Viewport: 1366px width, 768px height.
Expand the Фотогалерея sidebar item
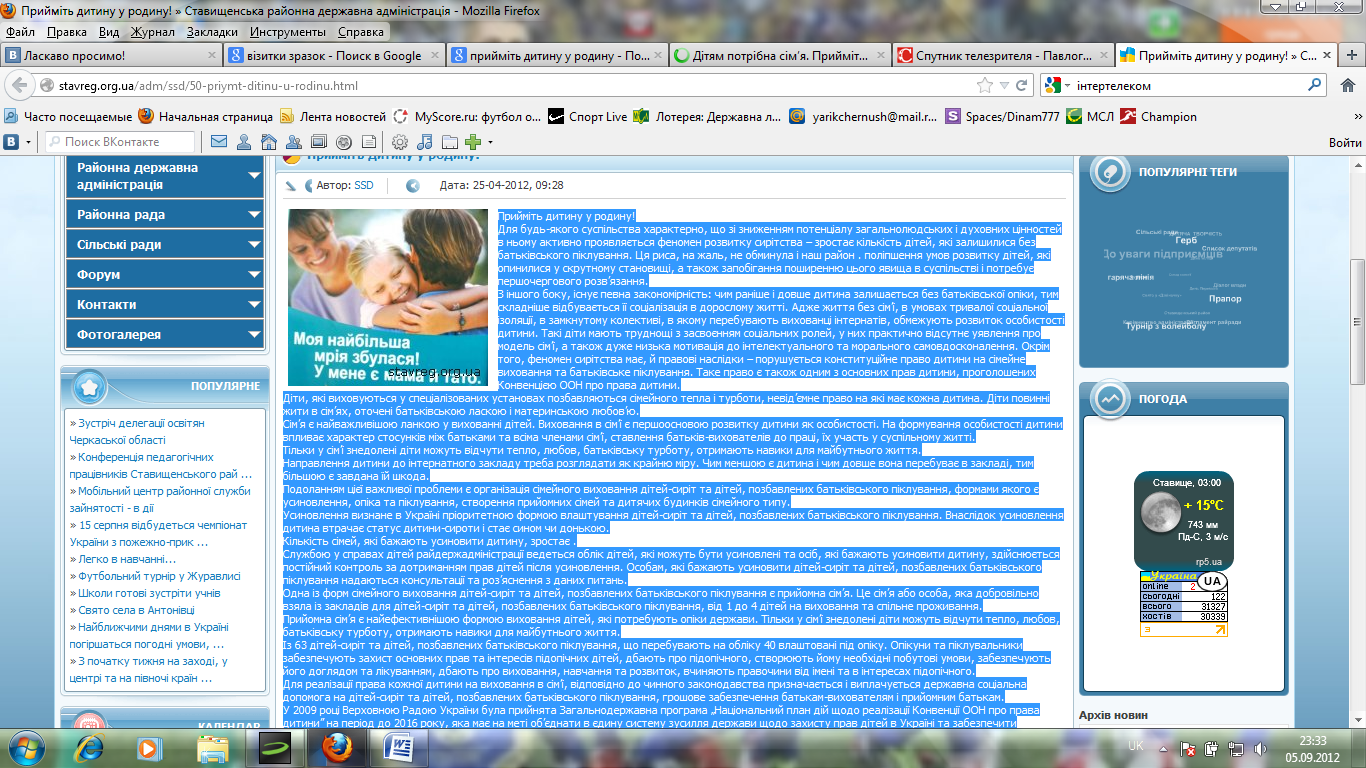(x=252, y=335)
